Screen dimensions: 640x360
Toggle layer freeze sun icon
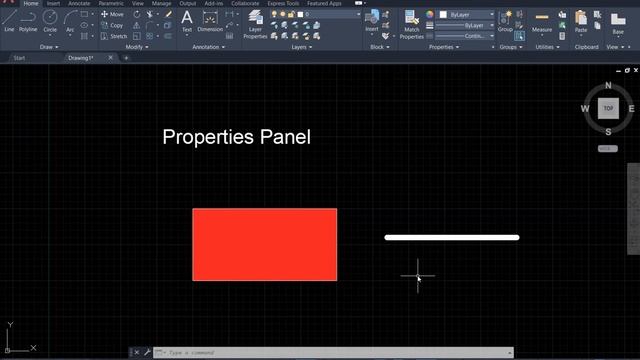282,14
